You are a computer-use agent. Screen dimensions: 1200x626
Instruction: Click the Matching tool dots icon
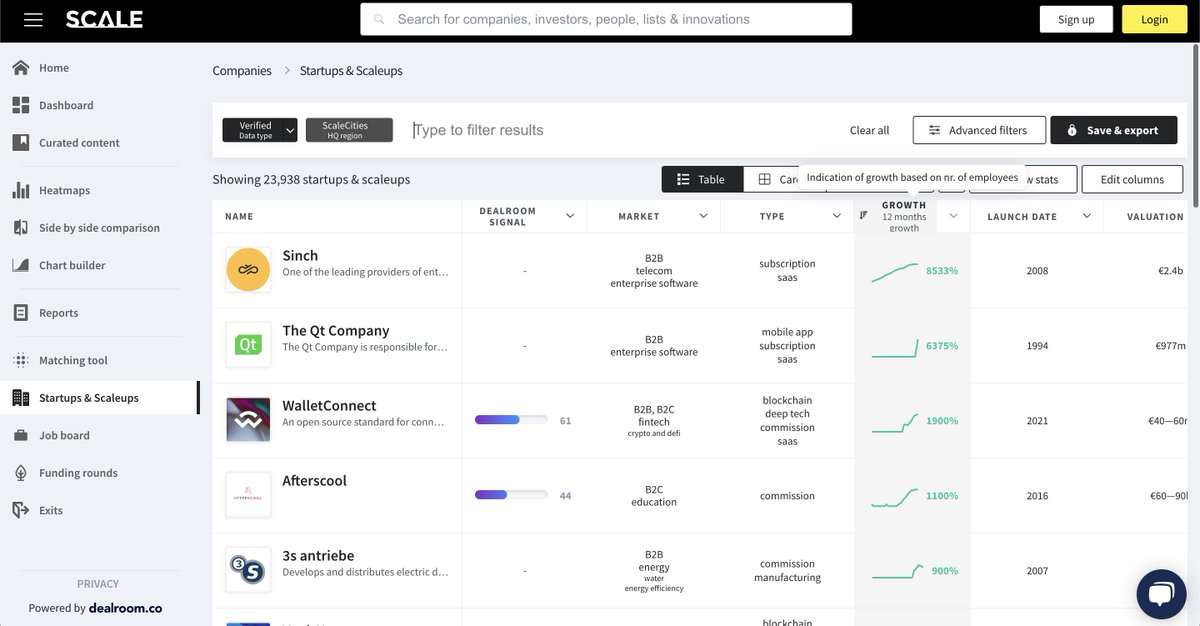[x=20, y=360]
